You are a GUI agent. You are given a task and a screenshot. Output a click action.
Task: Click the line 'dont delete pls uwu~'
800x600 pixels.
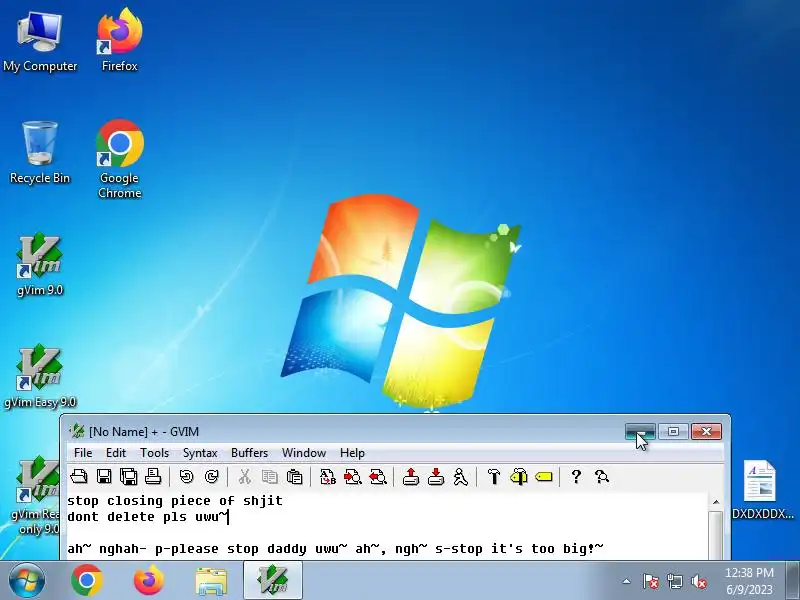(x=146, y=517)
